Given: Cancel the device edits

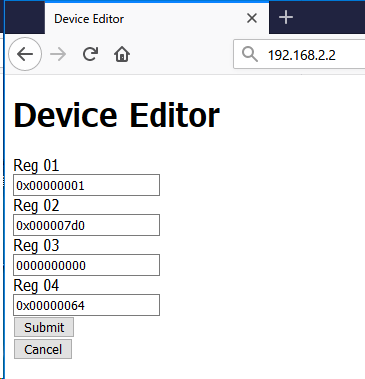Looking at the screenshot, I should [43, 349].
